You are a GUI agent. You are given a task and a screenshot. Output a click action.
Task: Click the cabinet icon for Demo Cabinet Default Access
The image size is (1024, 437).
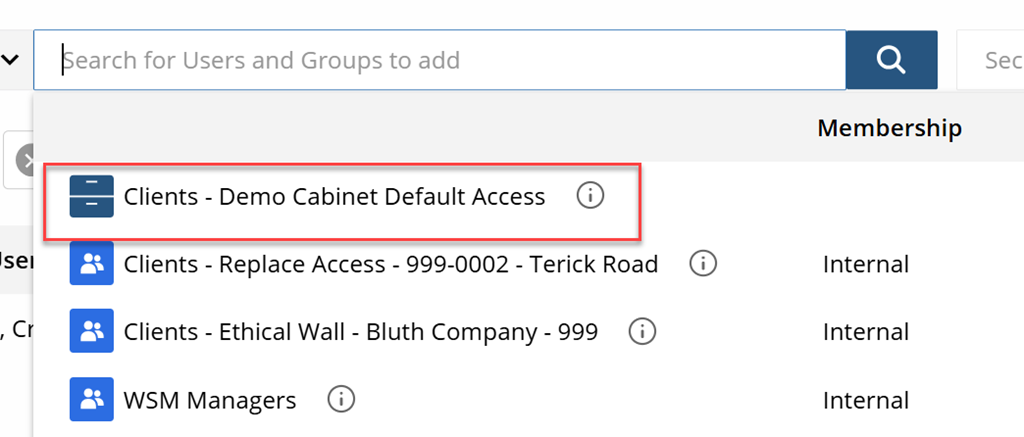92,196
